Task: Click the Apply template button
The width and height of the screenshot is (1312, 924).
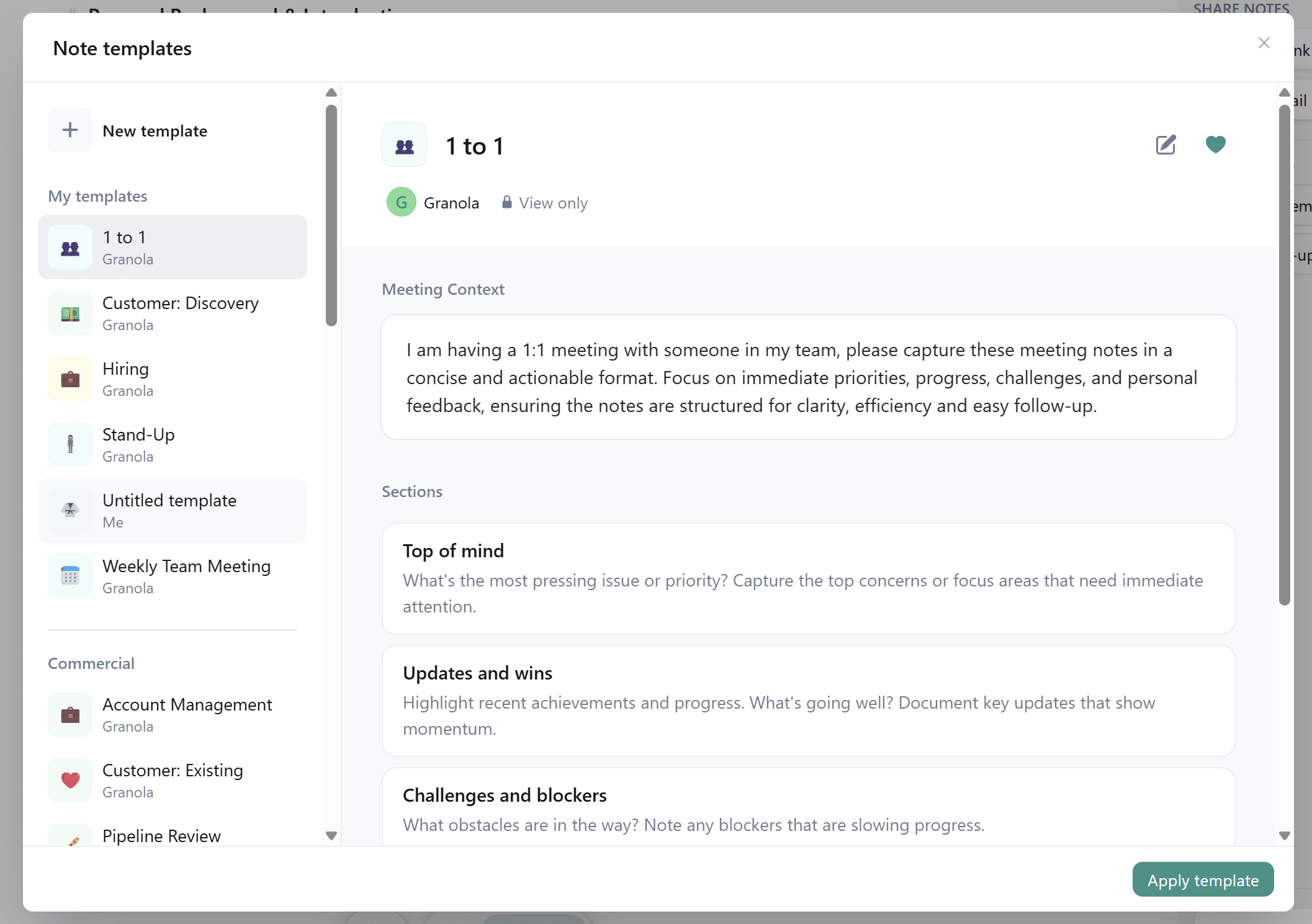Action: [1203, 879]
